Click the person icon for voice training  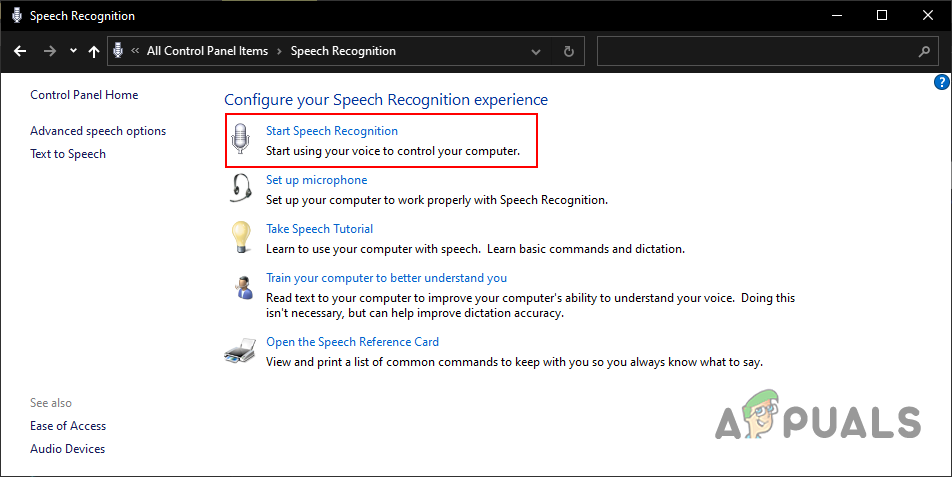point(241,287)
